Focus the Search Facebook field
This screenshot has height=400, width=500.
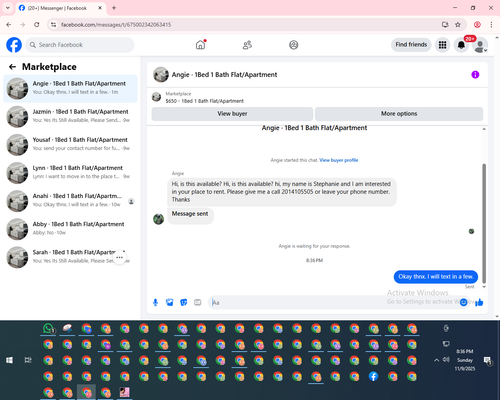pyautogui.click(x=80, y=45)
